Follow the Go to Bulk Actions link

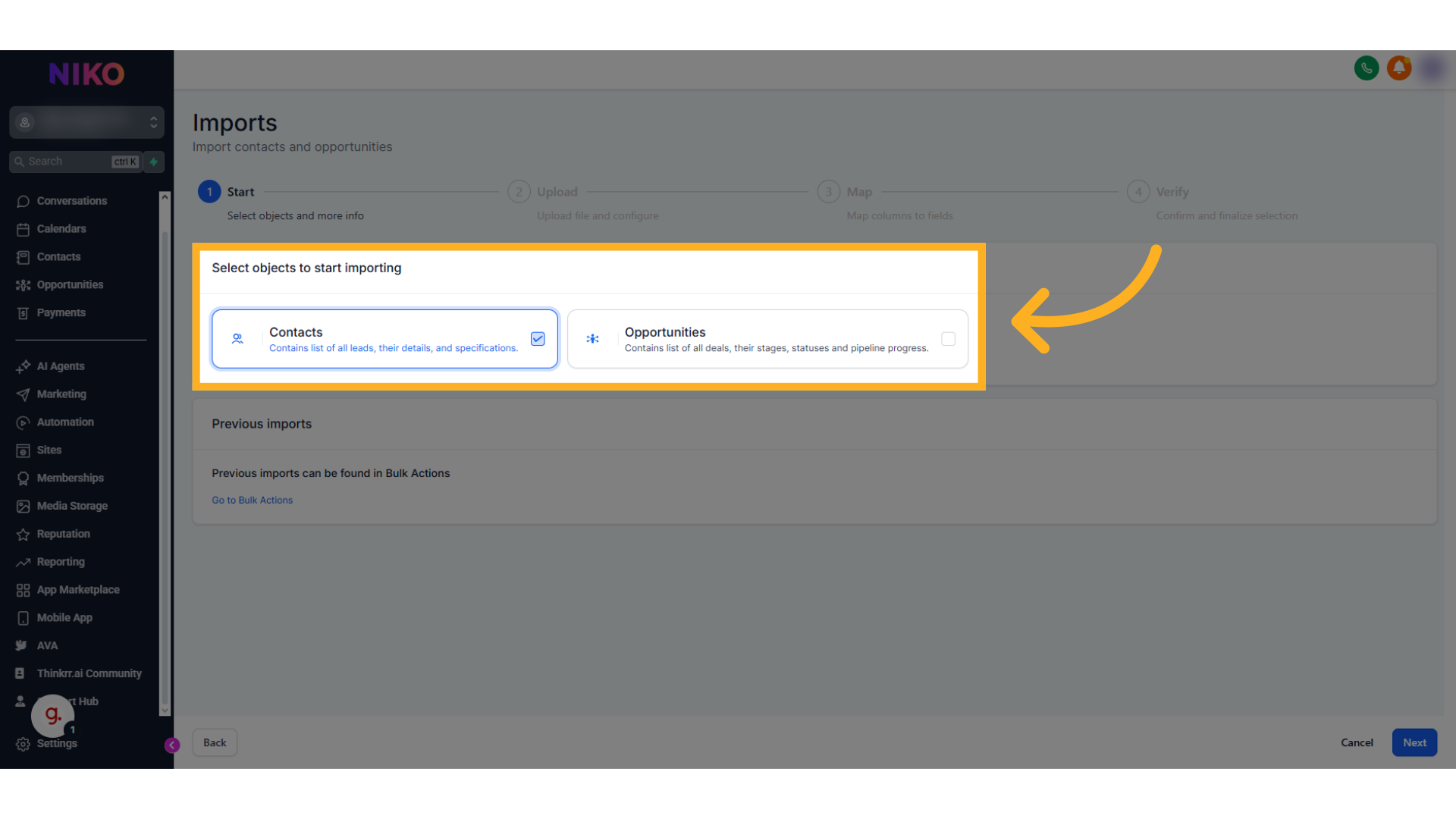tap(252, 500)
